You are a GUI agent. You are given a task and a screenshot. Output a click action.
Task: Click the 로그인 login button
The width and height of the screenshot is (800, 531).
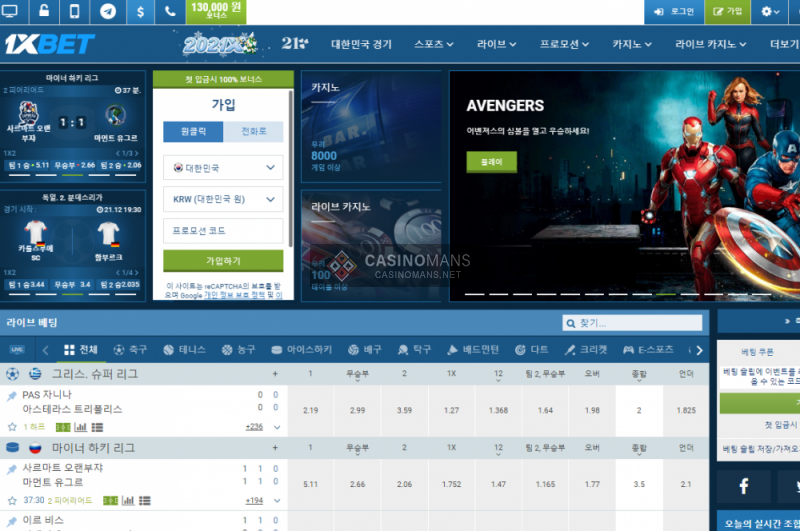[x=674, y=11]
